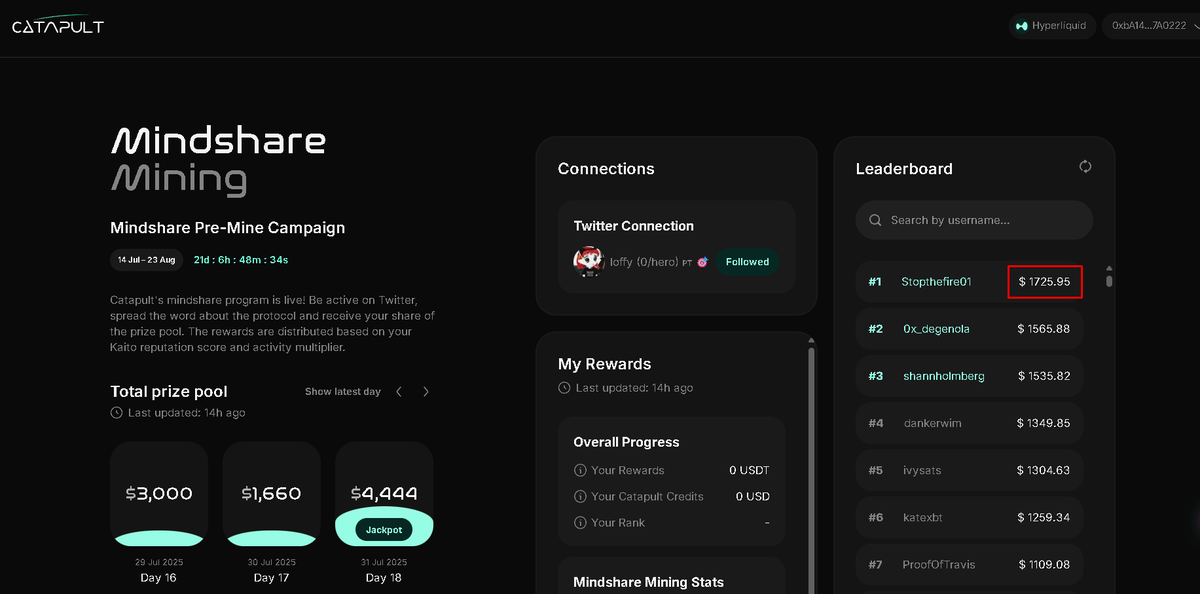The width and height of the screenshot is (1200, 594).
Task: Click the $ 1725.95 reward value
Action: pyautogui.click(x=1044, y=282)
